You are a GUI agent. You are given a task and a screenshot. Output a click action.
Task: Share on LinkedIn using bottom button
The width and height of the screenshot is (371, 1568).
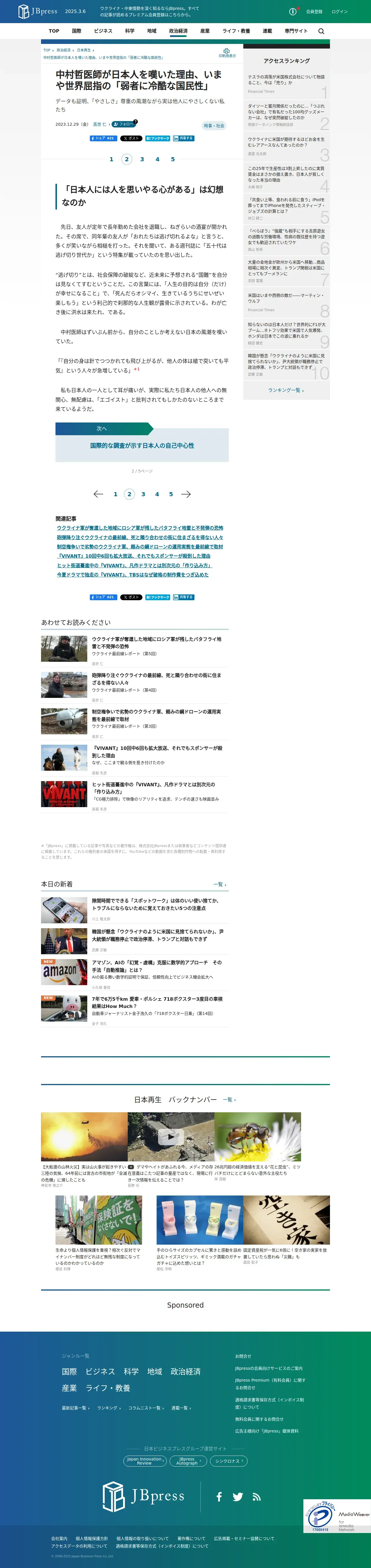(x=184, y=597)
